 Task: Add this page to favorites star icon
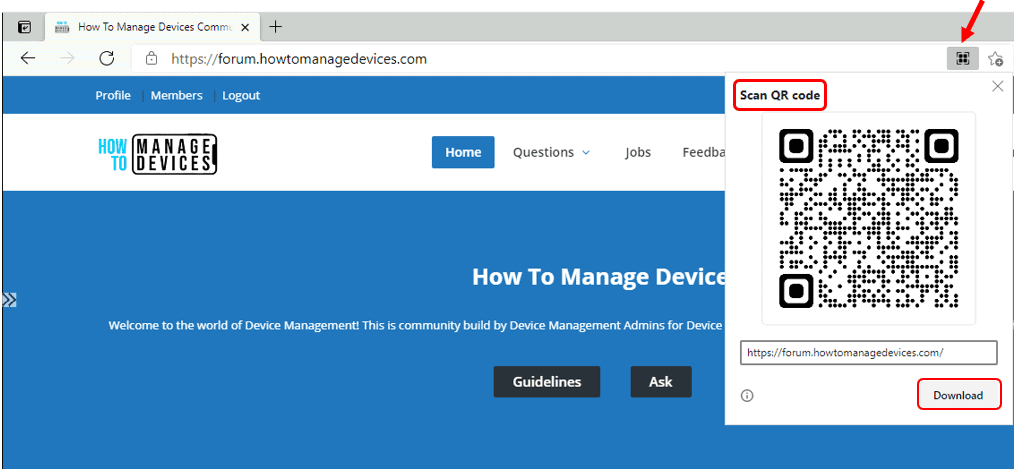(996, 59)
